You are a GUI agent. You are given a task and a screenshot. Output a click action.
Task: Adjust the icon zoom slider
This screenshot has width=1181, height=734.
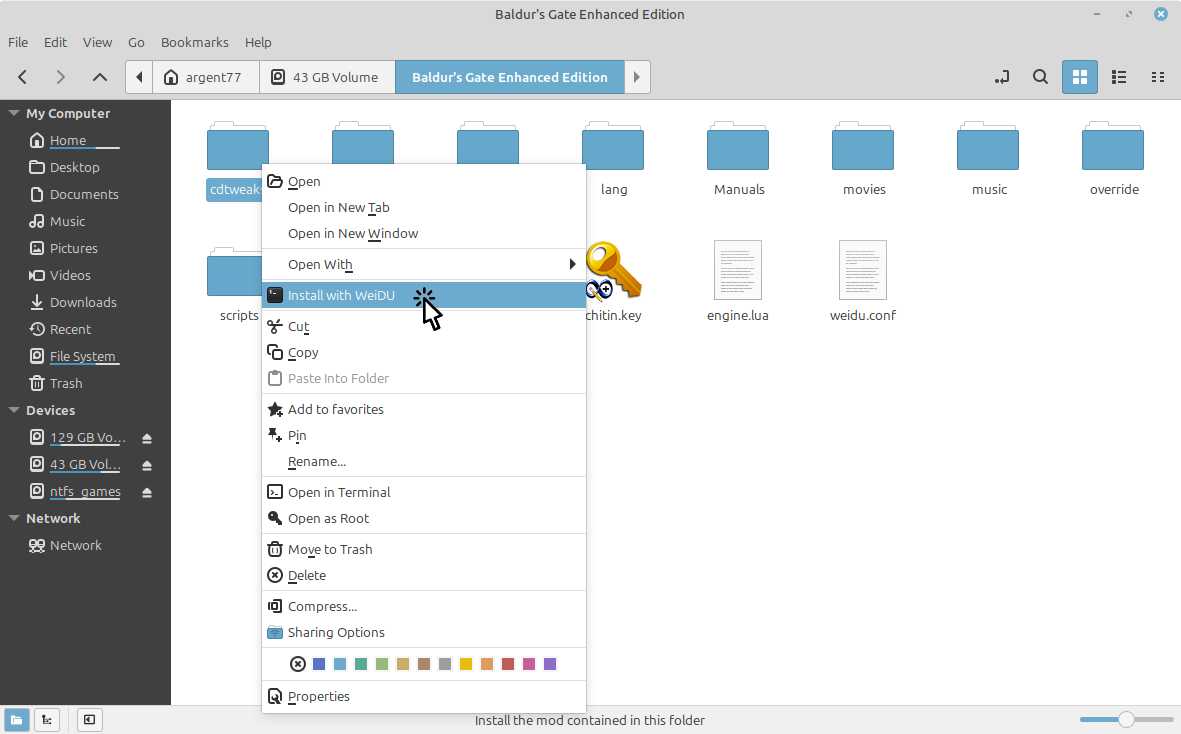click(1126, 720)
